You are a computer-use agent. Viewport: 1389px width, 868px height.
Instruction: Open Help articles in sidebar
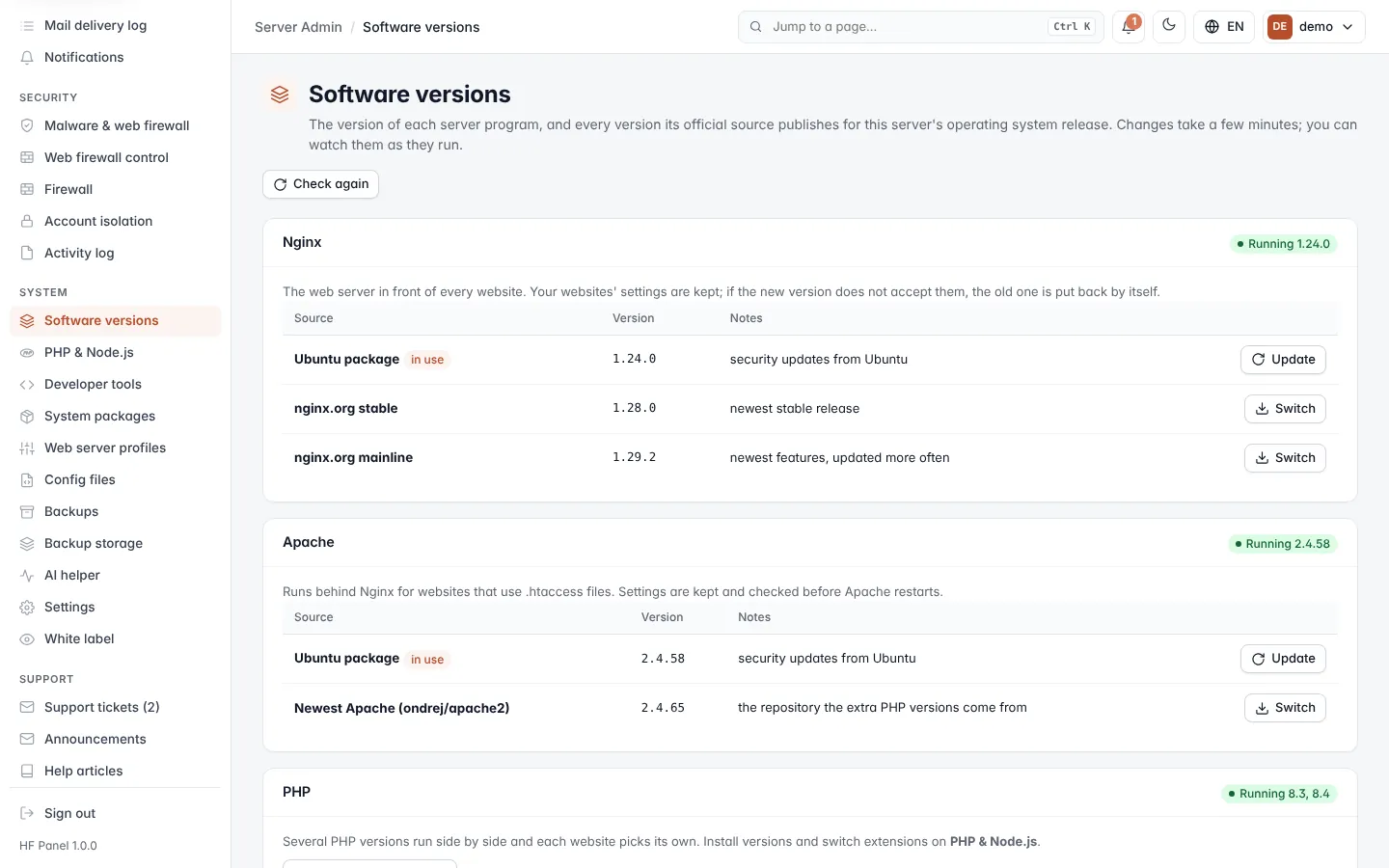(x=116, y=772)
